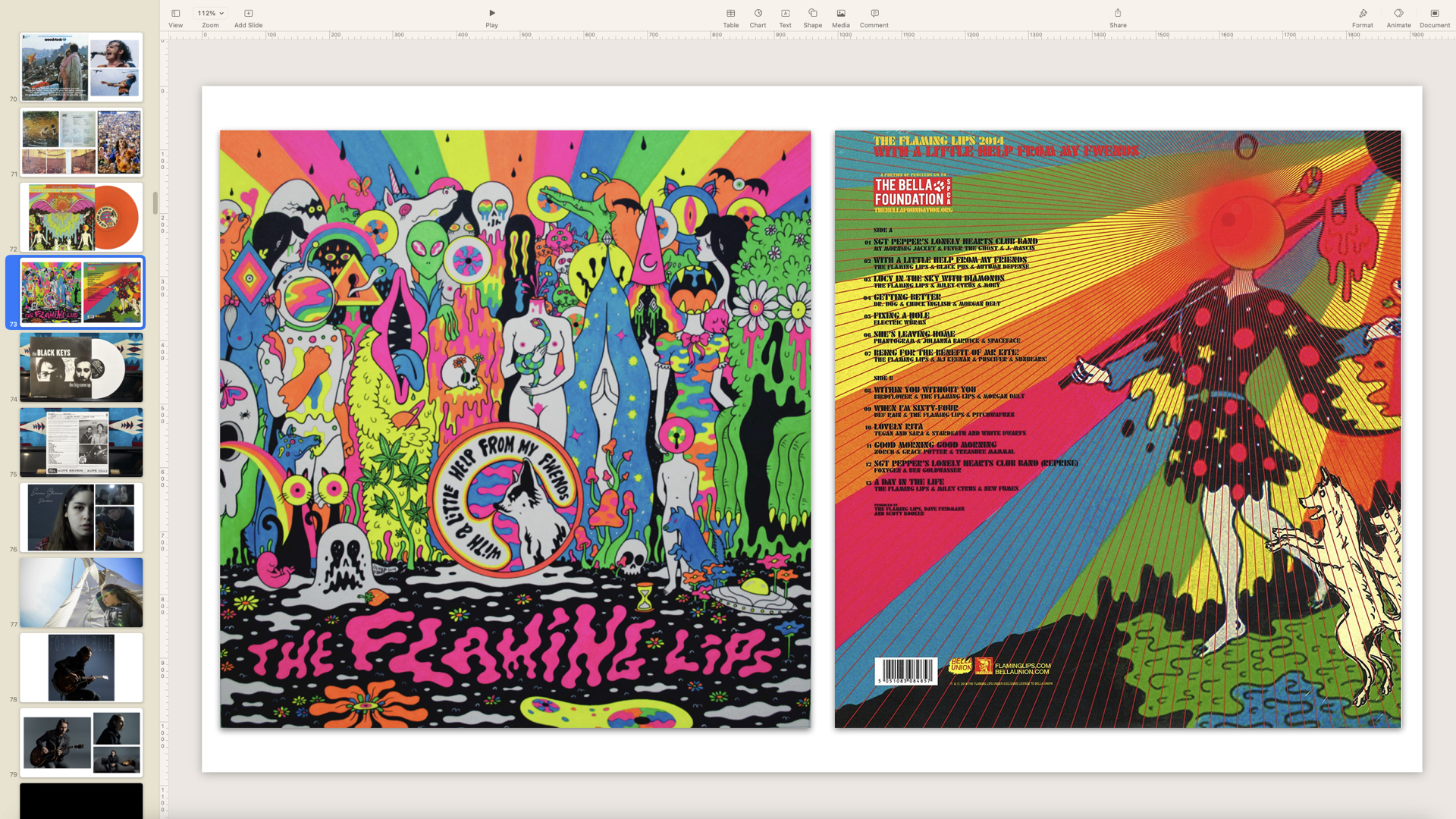Screen dimensions: 1456x819
Task: Select the back cover tracklist image
Action: click(1117, 428)
